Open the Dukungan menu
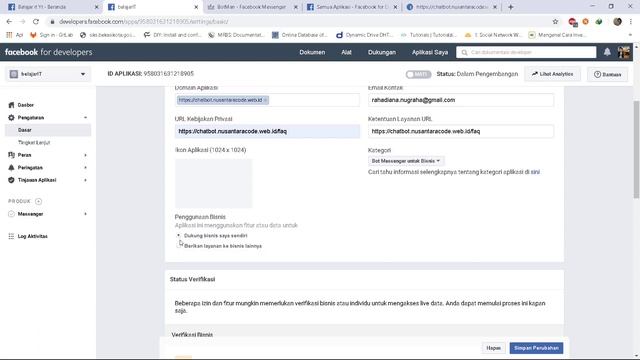 point(382,52)
